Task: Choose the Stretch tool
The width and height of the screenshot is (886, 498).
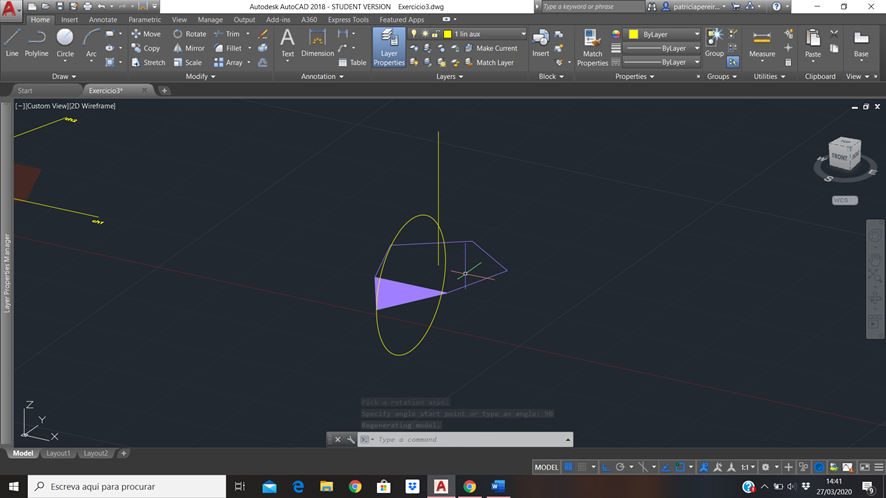Action: tap(148, 62)
